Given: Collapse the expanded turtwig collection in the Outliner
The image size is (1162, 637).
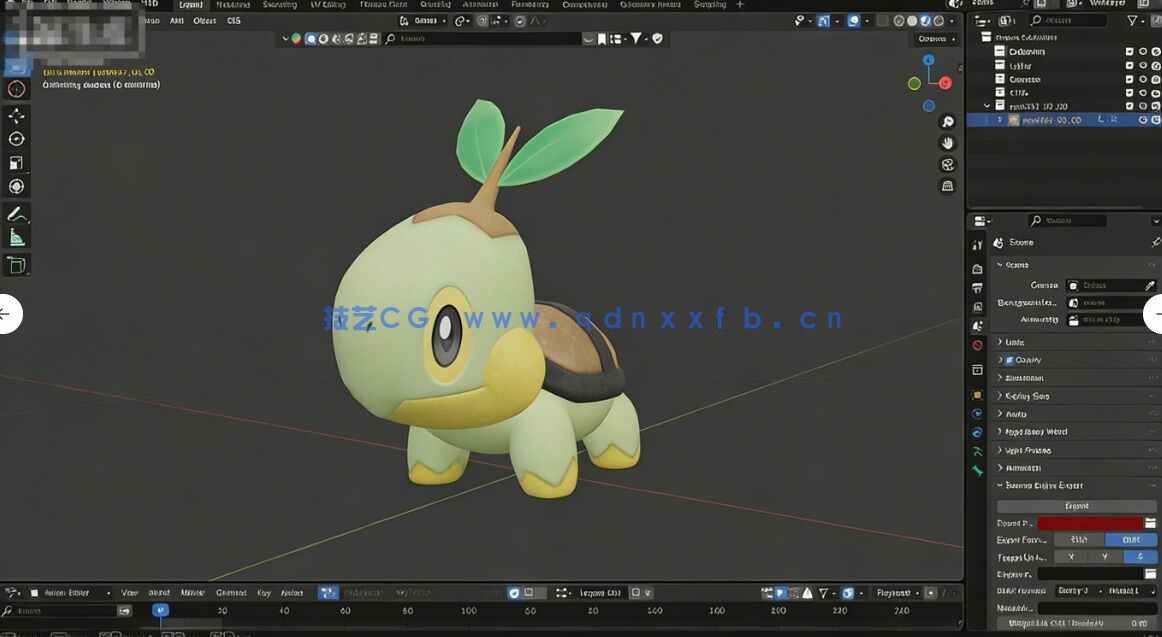Looking at the screenshot, I should [986, 105].
